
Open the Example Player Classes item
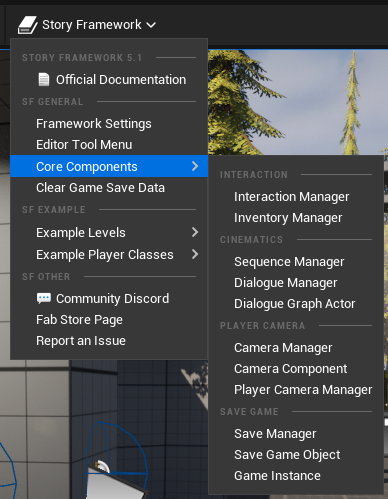point(109,255)
